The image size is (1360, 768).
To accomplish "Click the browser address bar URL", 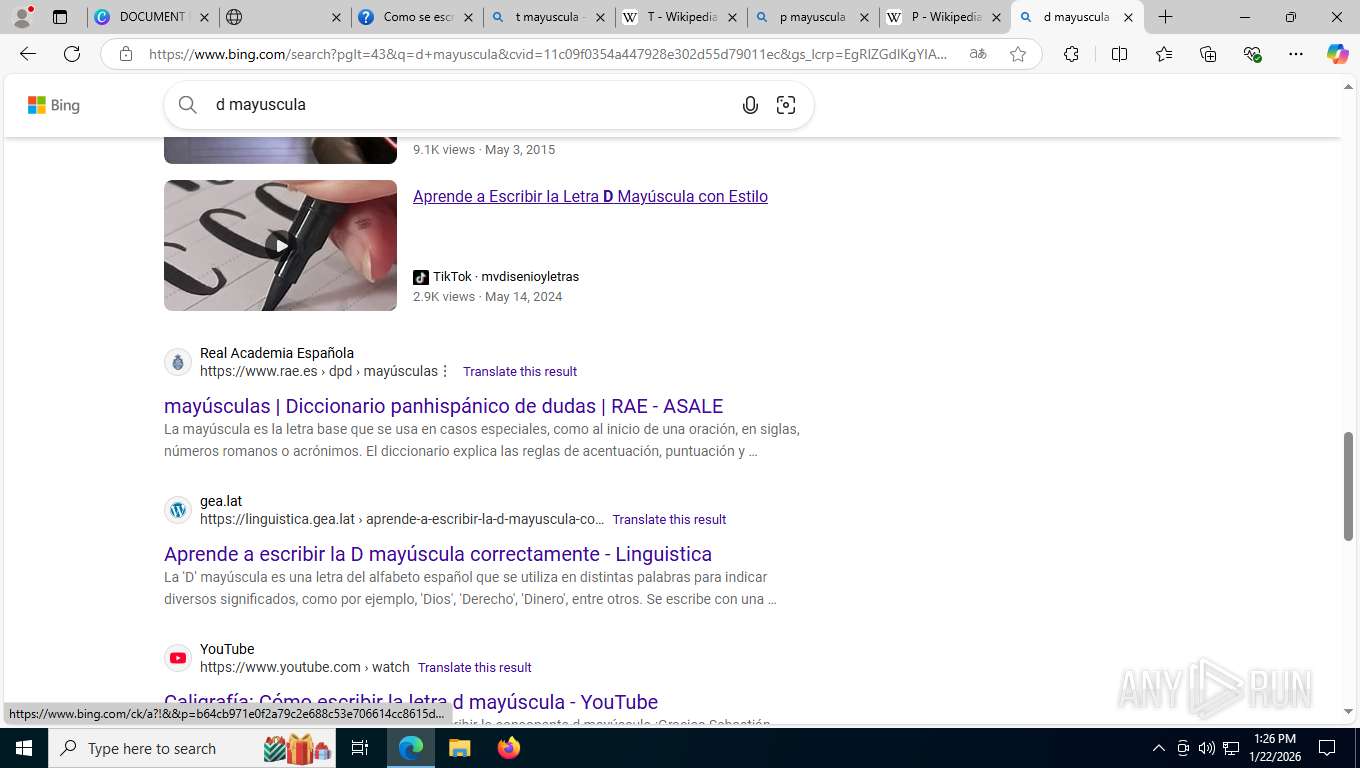I will click(548, 54).
